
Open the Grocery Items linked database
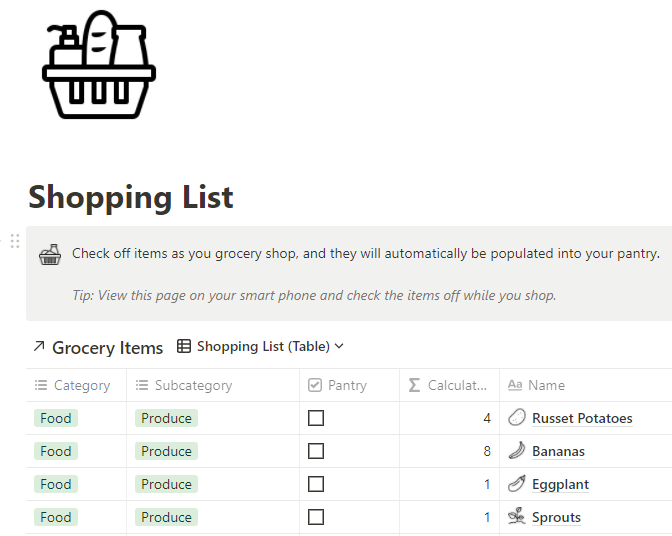click(107, 347)
